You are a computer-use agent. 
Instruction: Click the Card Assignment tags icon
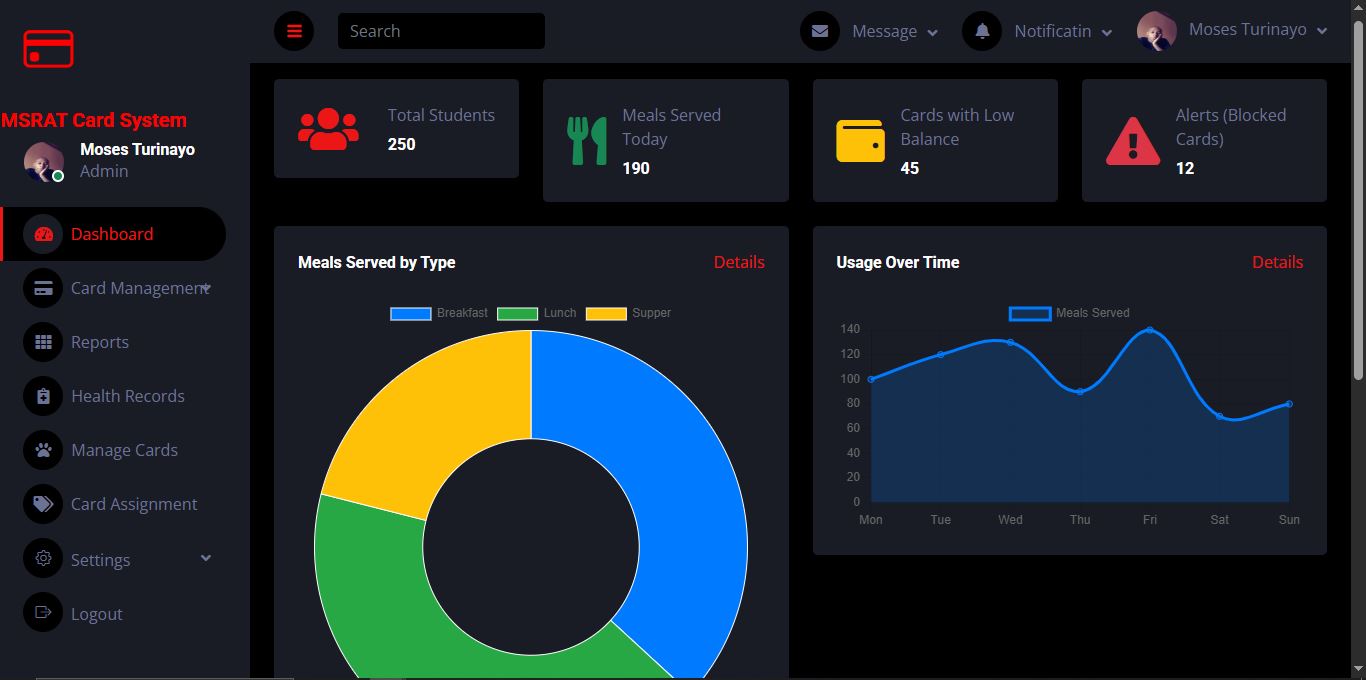(x=43, y=504)
